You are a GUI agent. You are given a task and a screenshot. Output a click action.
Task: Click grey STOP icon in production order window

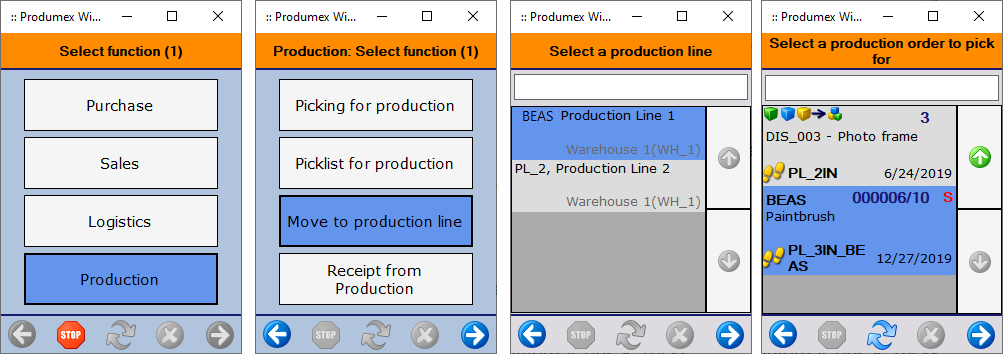(x=832, y=335)
